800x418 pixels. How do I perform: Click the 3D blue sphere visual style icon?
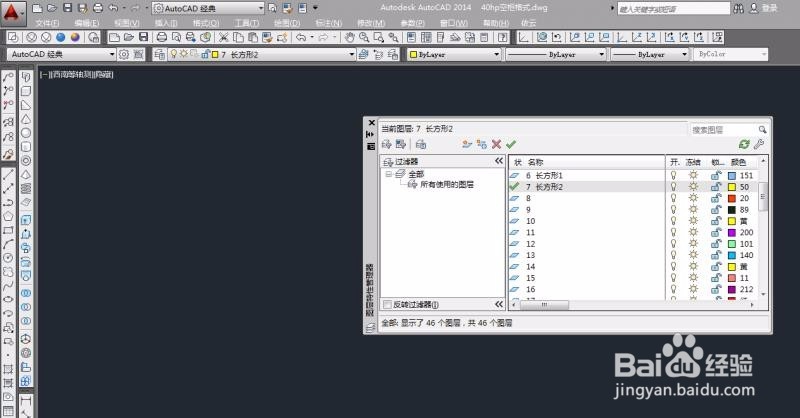coord(61,37)
